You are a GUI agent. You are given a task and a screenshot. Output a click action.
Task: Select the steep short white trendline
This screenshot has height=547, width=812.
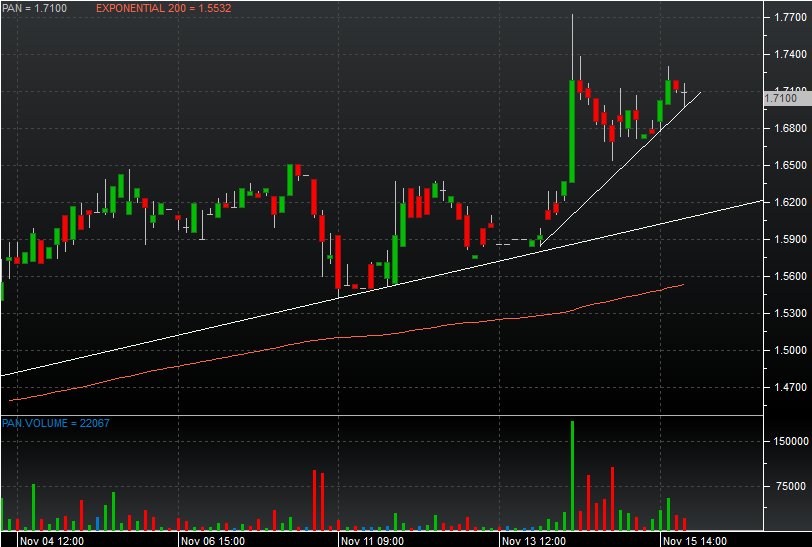coord(620,168)
